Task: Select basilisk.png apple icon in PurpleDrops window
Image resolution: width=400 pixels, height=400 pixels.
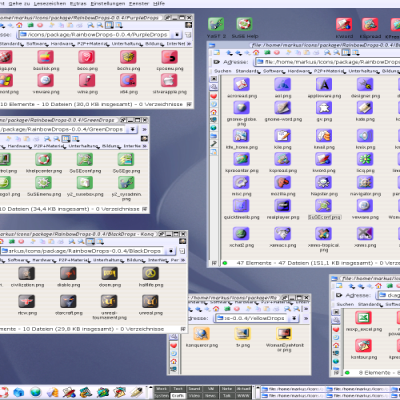Action: tap(46, 57)
